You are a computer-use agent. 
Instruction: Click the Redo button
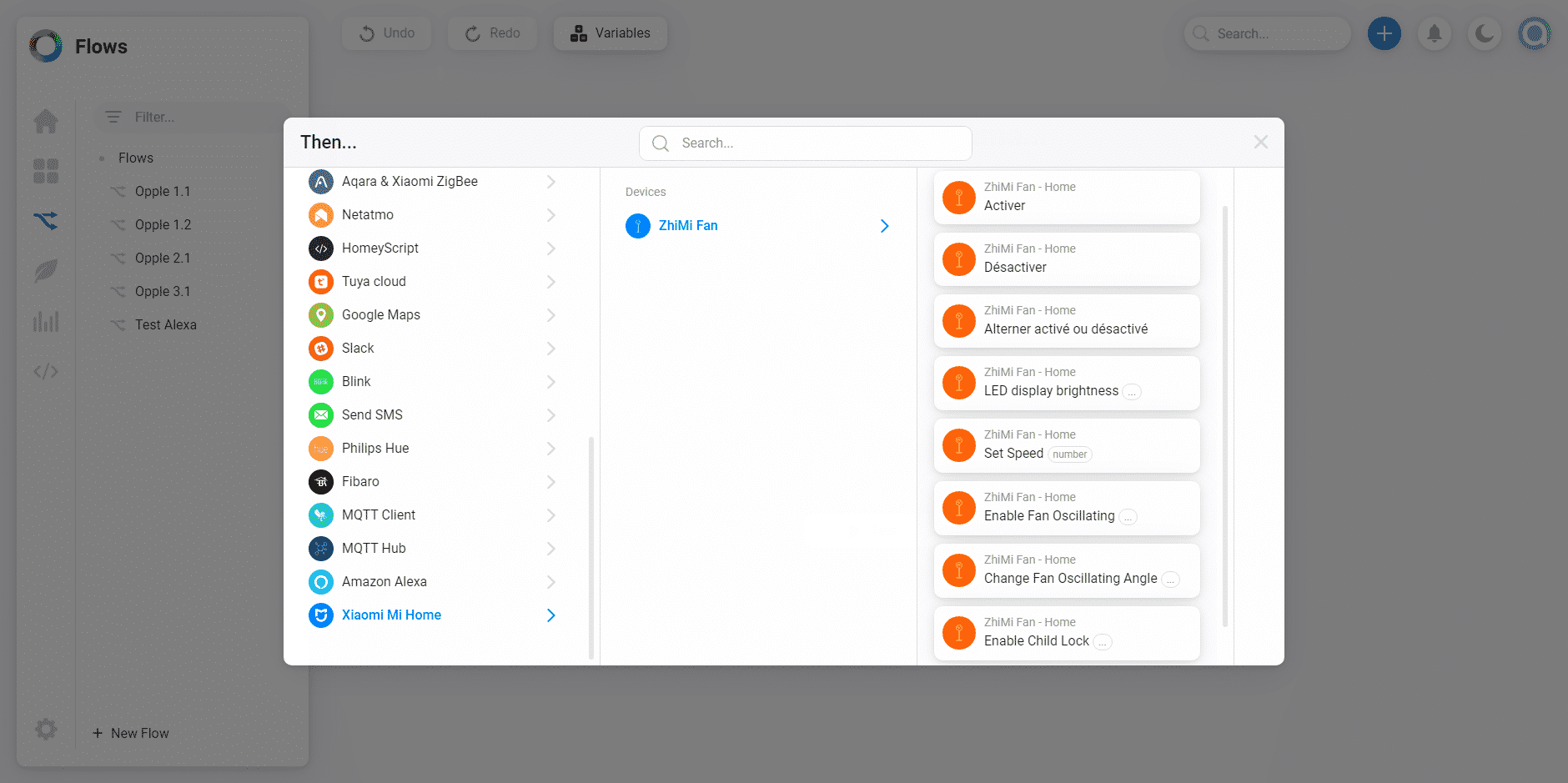tap(493, 33)
